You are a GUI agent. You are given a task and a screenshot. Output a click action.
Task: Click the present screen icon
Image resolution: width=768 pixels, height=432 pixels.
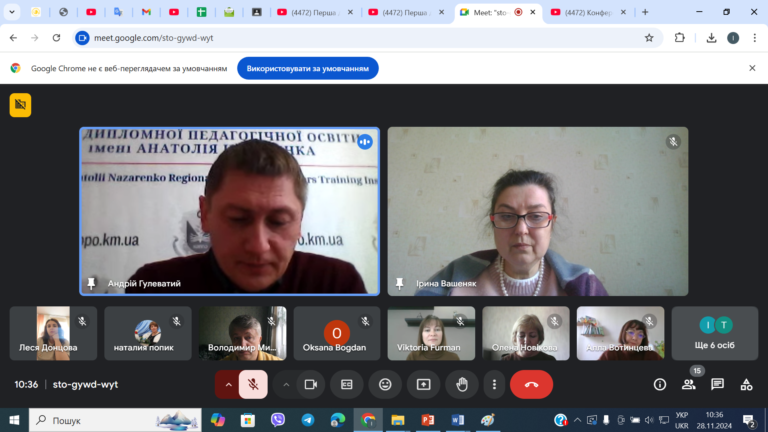point(423,384)
